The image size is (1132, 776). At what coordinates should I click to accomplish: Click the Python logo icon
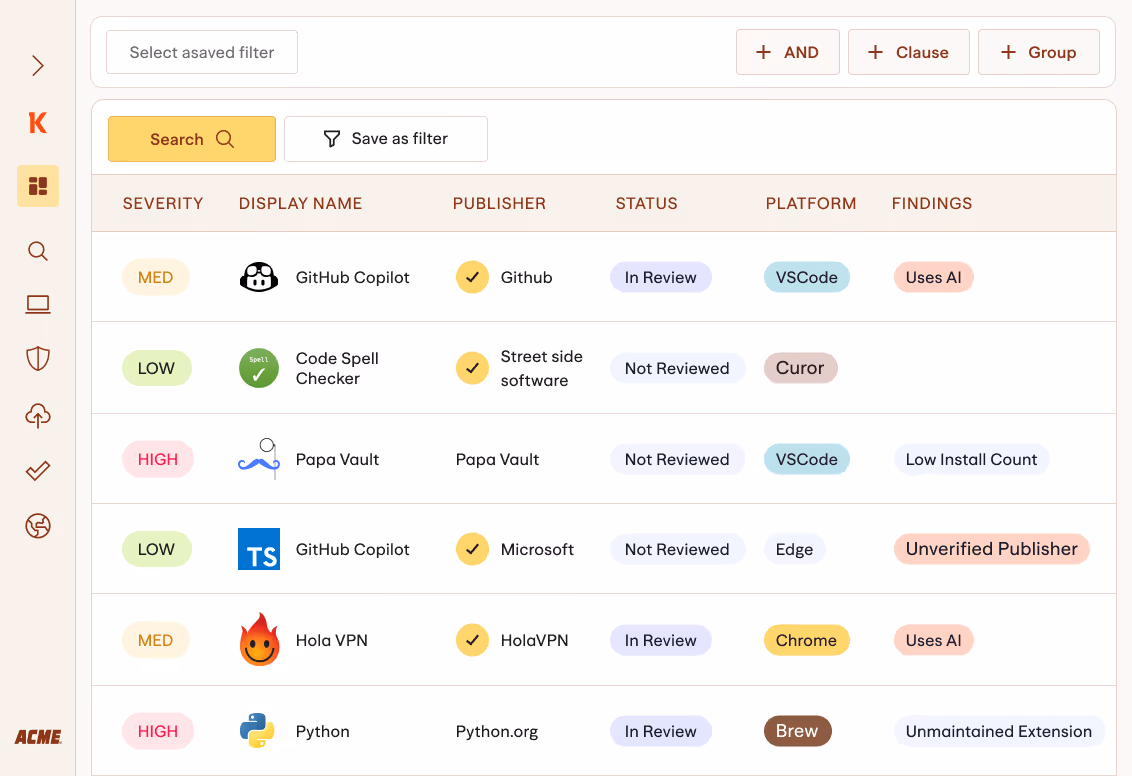[x=258, y=731]
